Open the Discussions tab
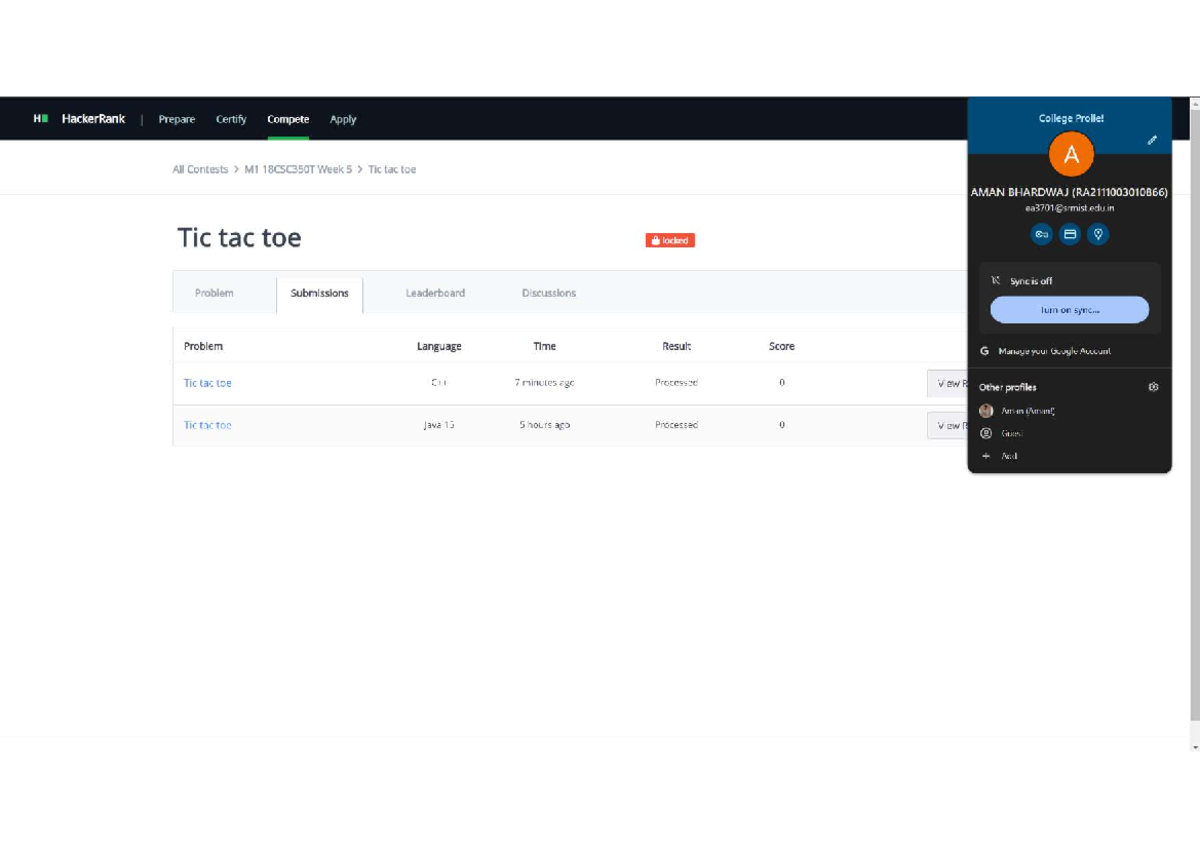 pyautogui.click(x=549, y=293)
